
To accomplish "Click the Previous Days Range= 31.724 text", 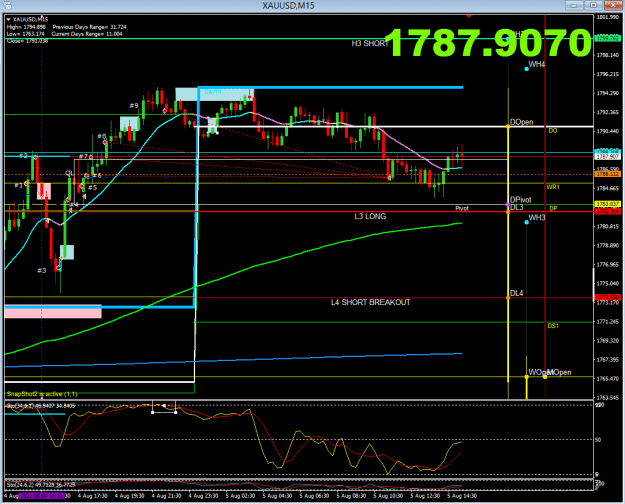I will coord(89,27).
